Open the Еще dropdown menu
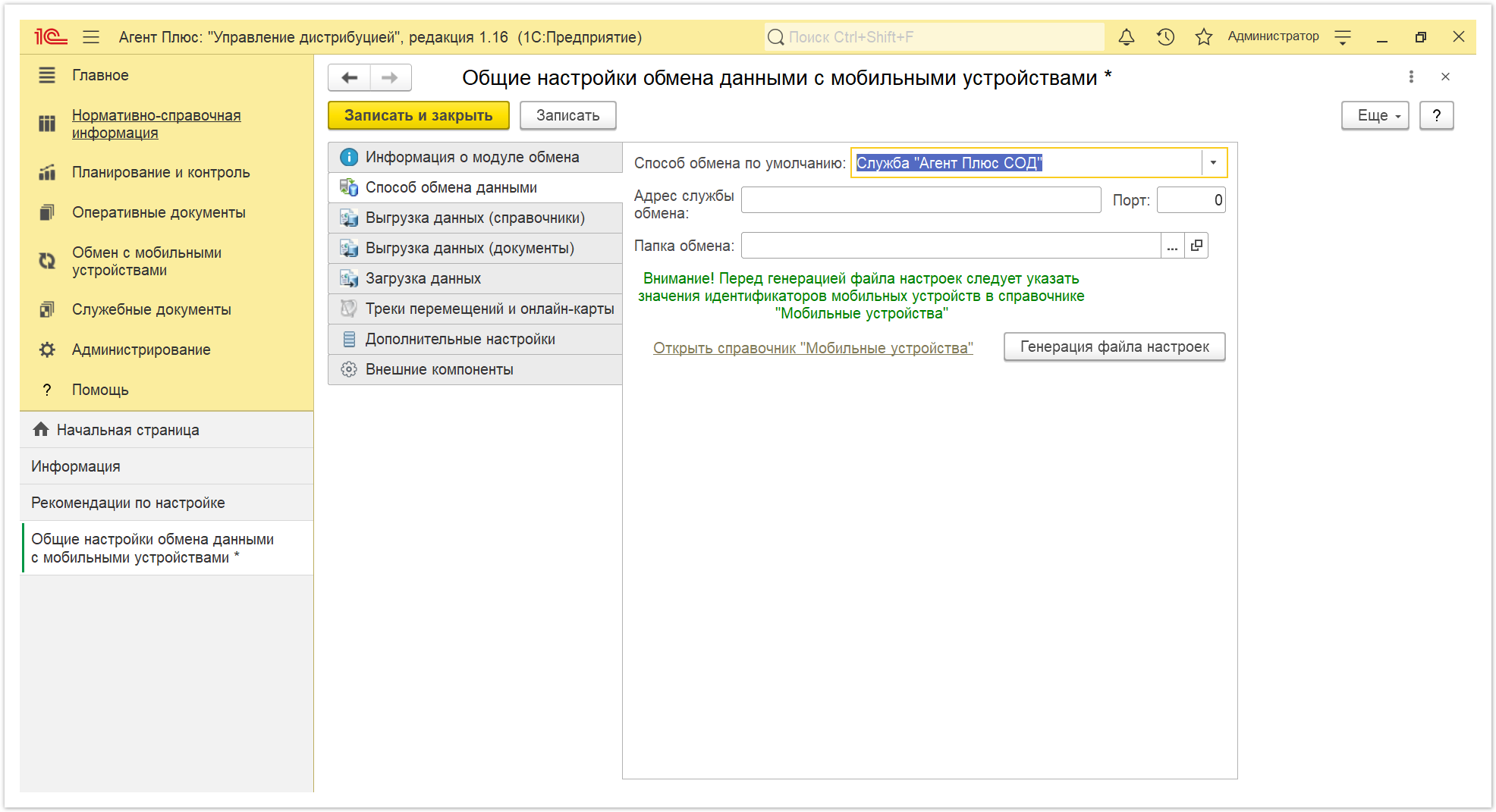Screen dimensions: 1496x812 pos(1375,115)
